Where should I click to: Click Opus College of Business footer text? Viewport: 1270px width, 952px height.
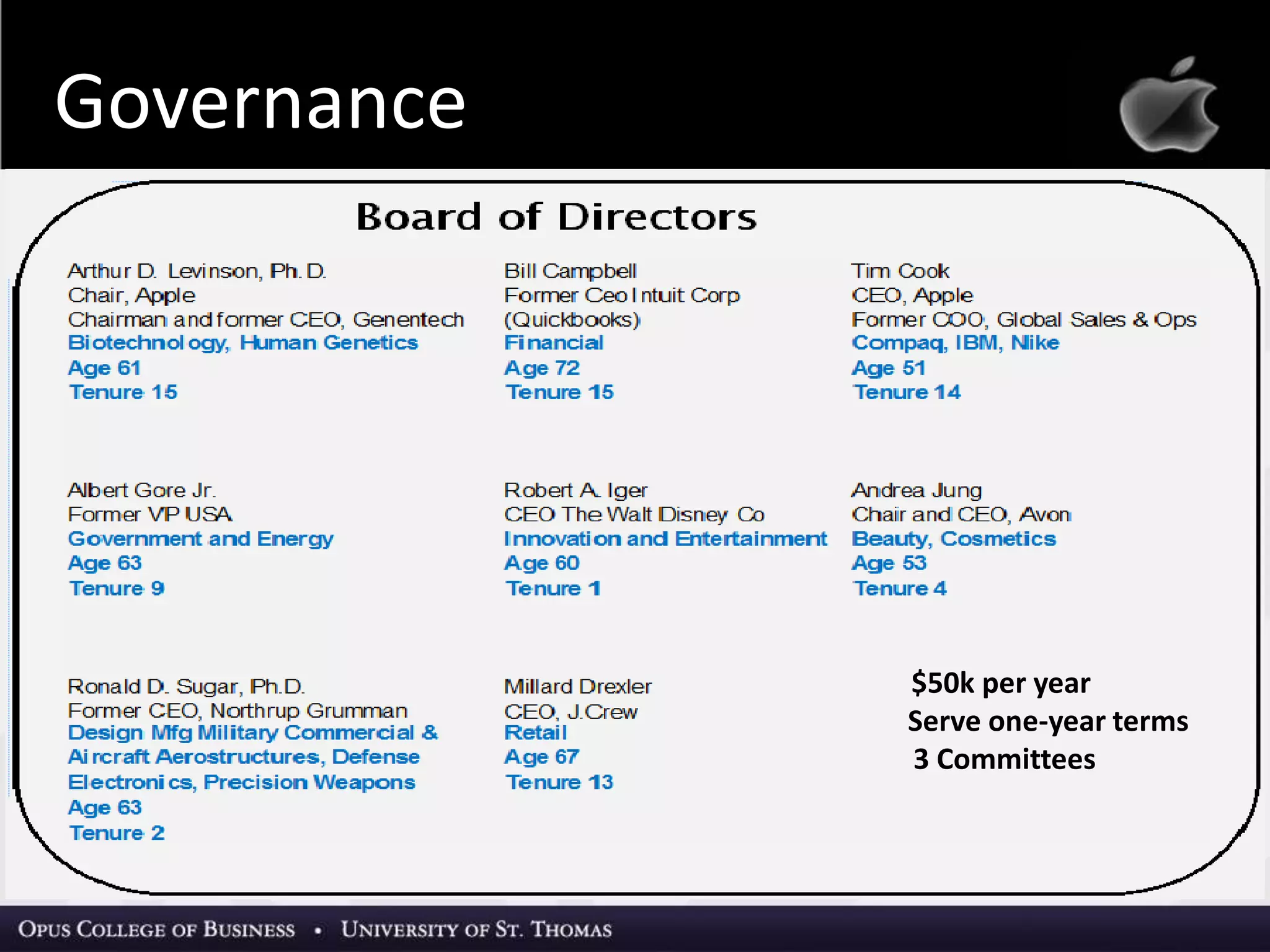[x=157, y=929]
